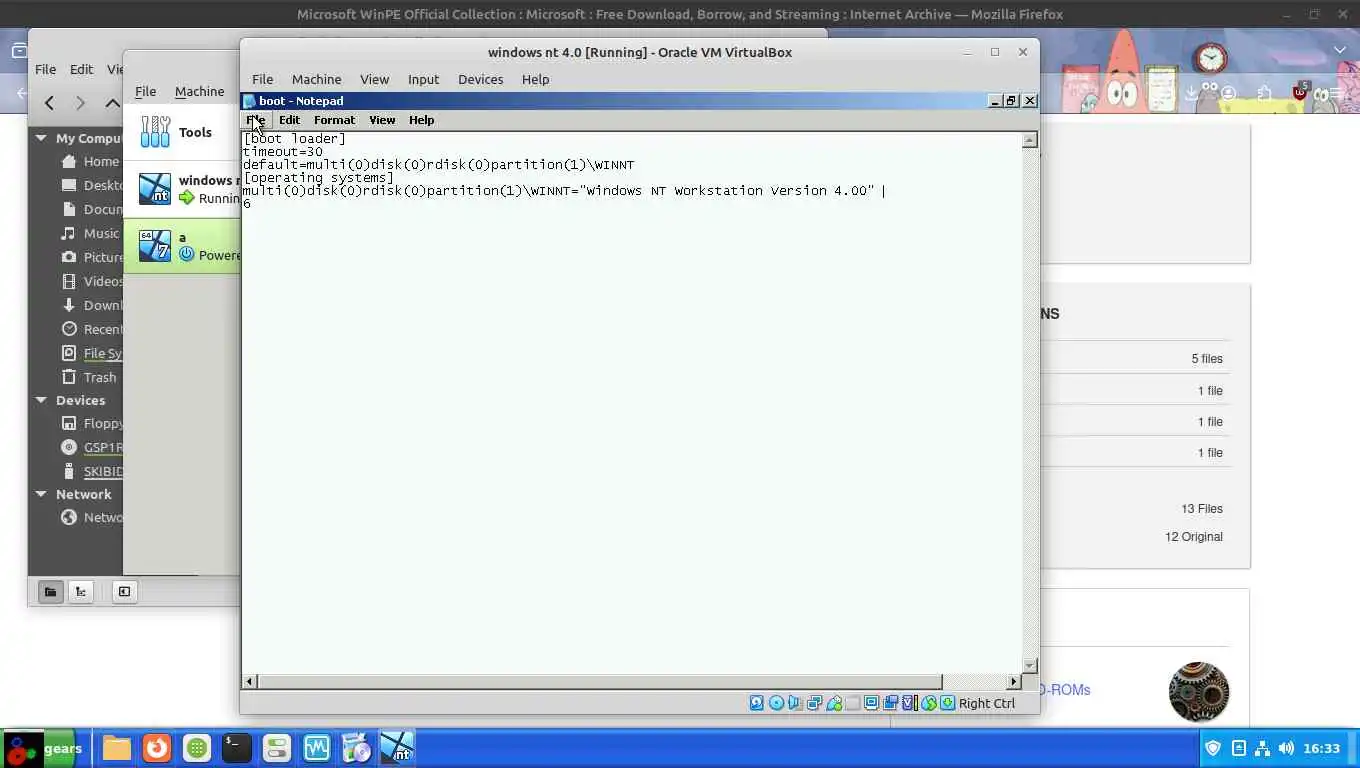This screenshot has width=1360, height=768.
Task: Open VirtualBox VM window's Input menu
Action: point(423,79)
